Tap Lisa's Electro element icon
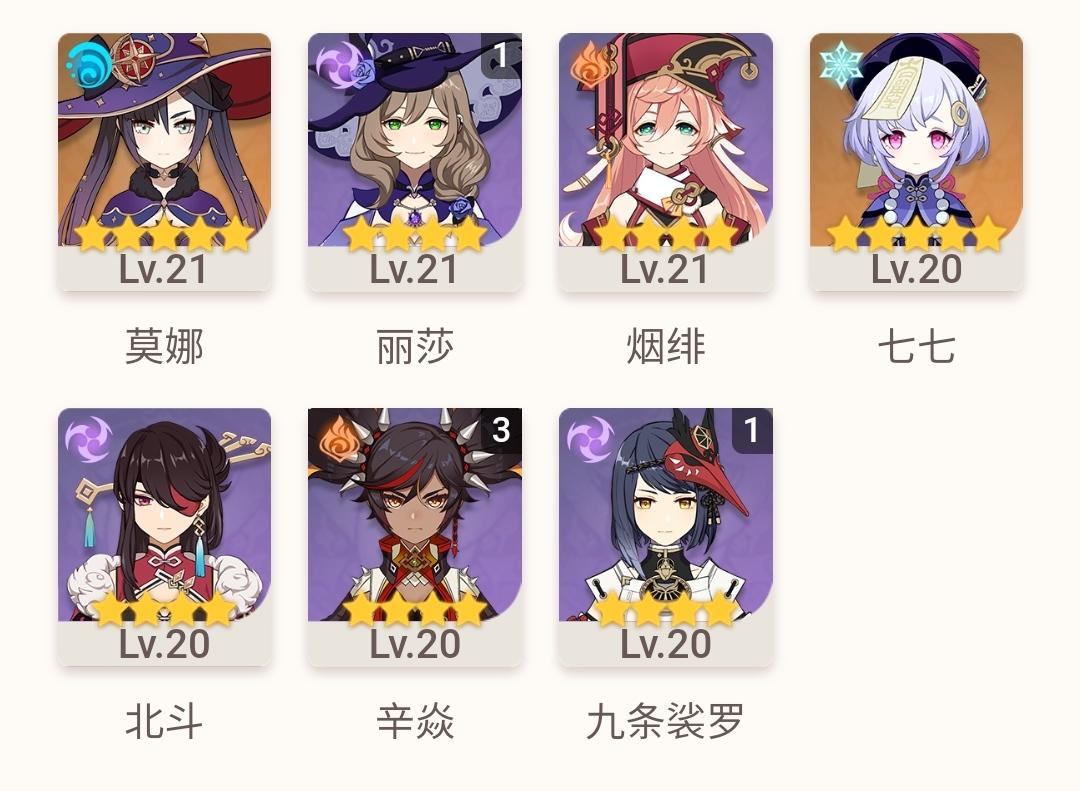Image resolution: width=1080 pixels, height=791 pixels. [x=338, y=63]
